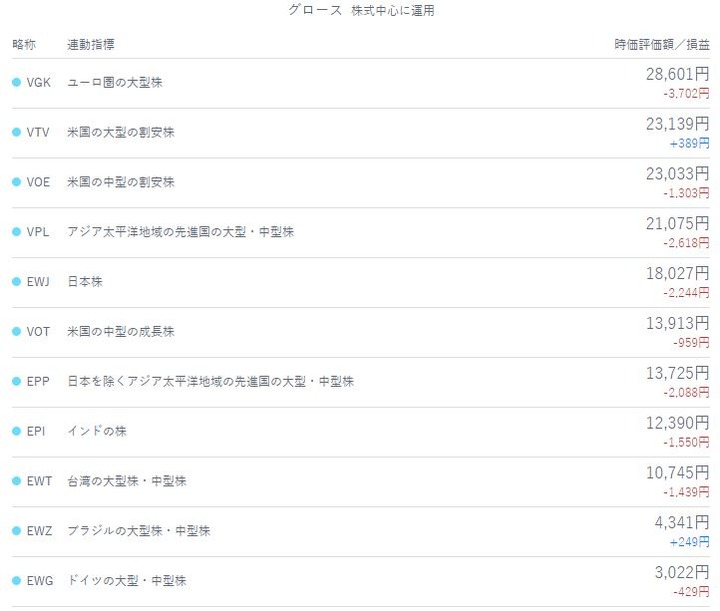The width and height of the screenshot is (720, 611).
Task: Select the EPP ticker label
Action: tap(38, 382)
